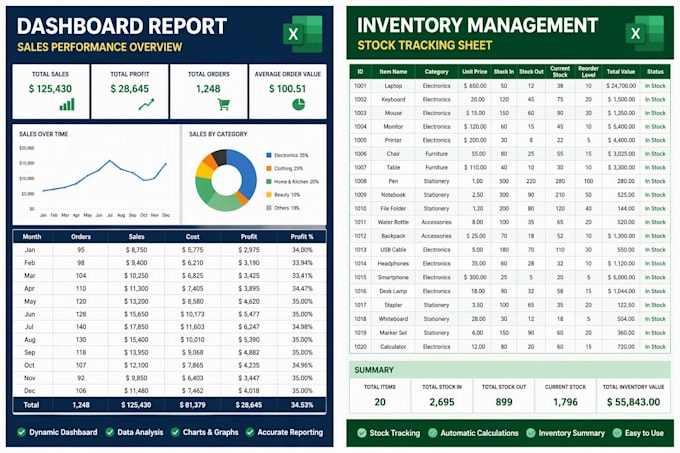
Task: Click the Stock Tracking Sheet subtitle
Action: 425,45
